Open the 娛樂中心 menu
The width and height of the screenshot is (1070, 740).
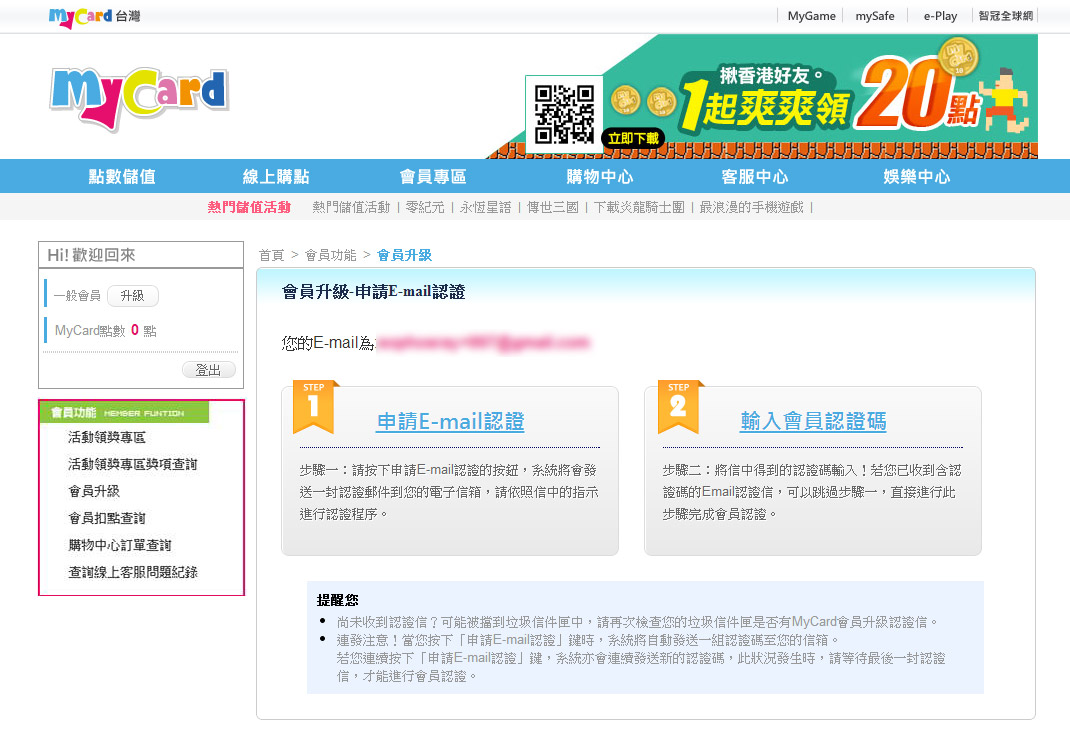click(916, 177)
